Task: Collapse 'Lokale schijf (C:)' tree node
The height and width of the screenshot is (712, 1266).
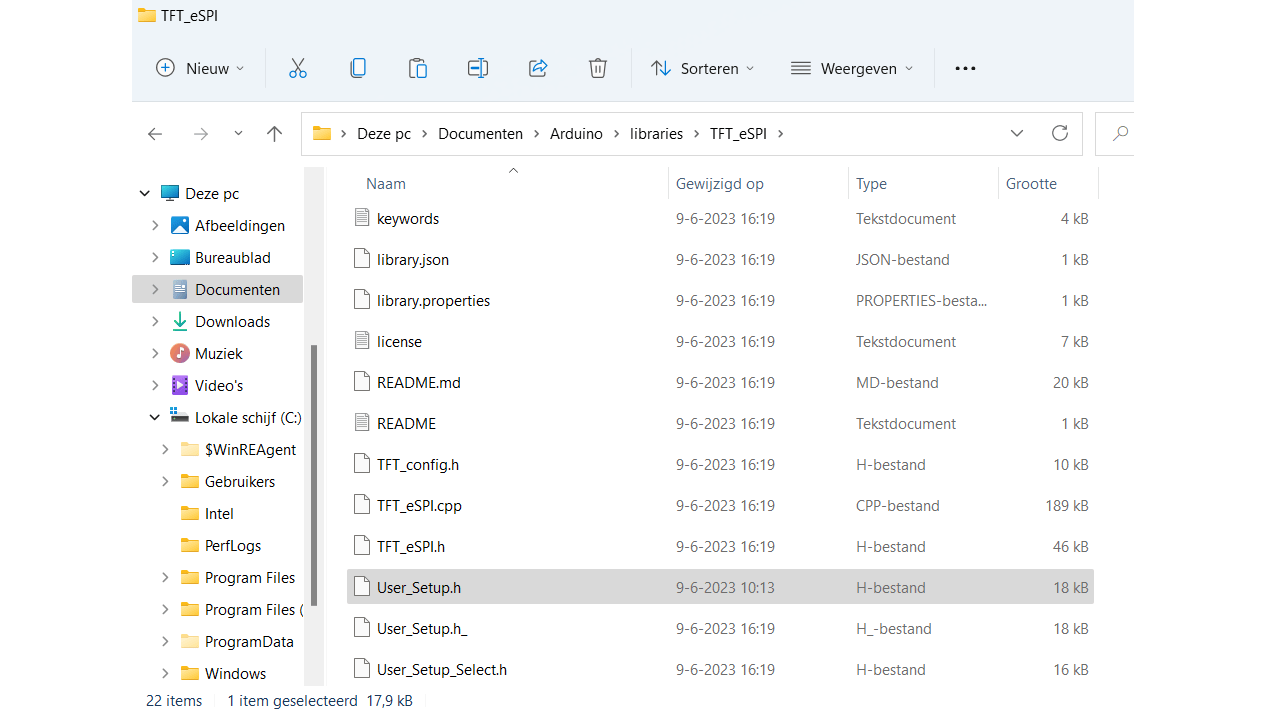Action: (x=155, y=418)
